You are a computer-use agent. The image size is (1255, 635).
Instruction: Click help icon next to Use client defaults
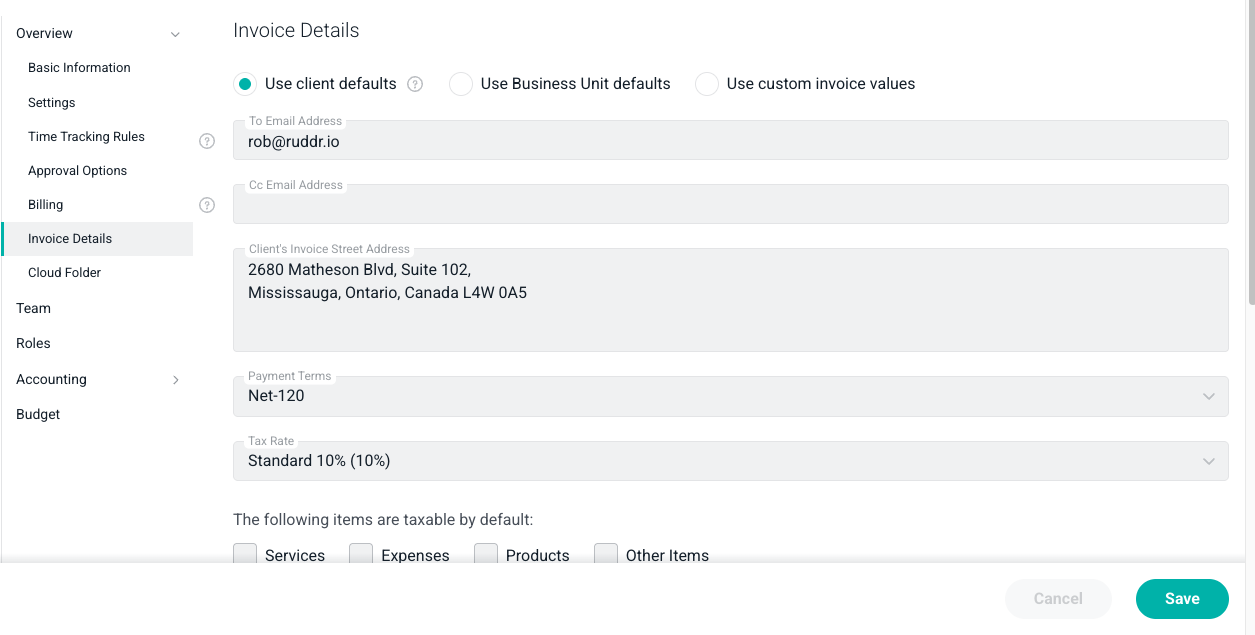pos(415,84)
